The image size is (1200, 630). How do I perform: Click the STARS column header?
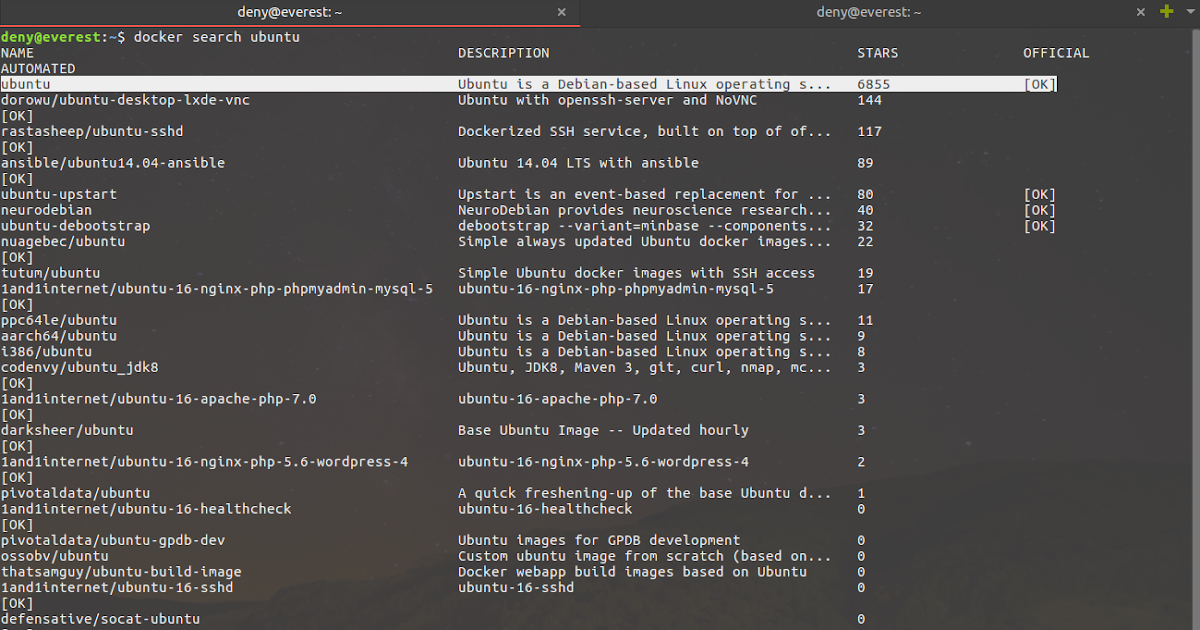pos(877,53)
